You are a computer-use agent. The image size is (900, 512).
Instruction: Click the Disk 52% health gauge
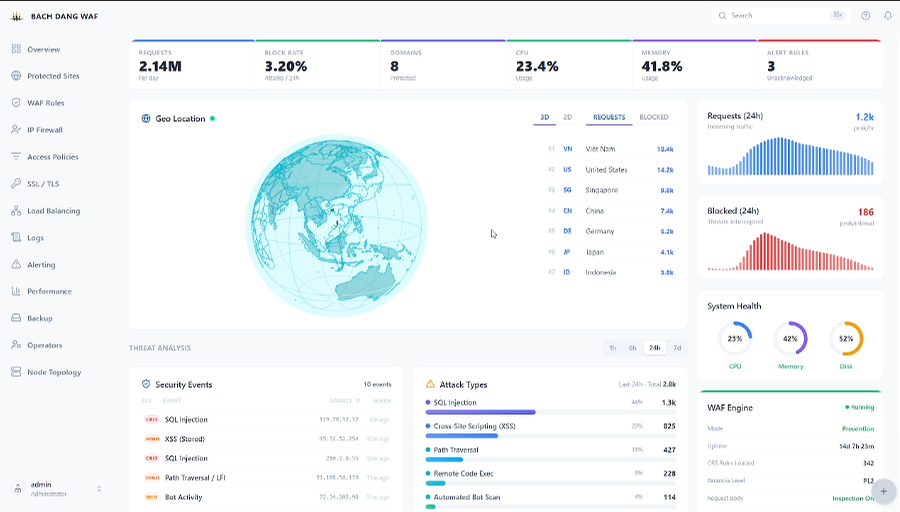point(846,339)
